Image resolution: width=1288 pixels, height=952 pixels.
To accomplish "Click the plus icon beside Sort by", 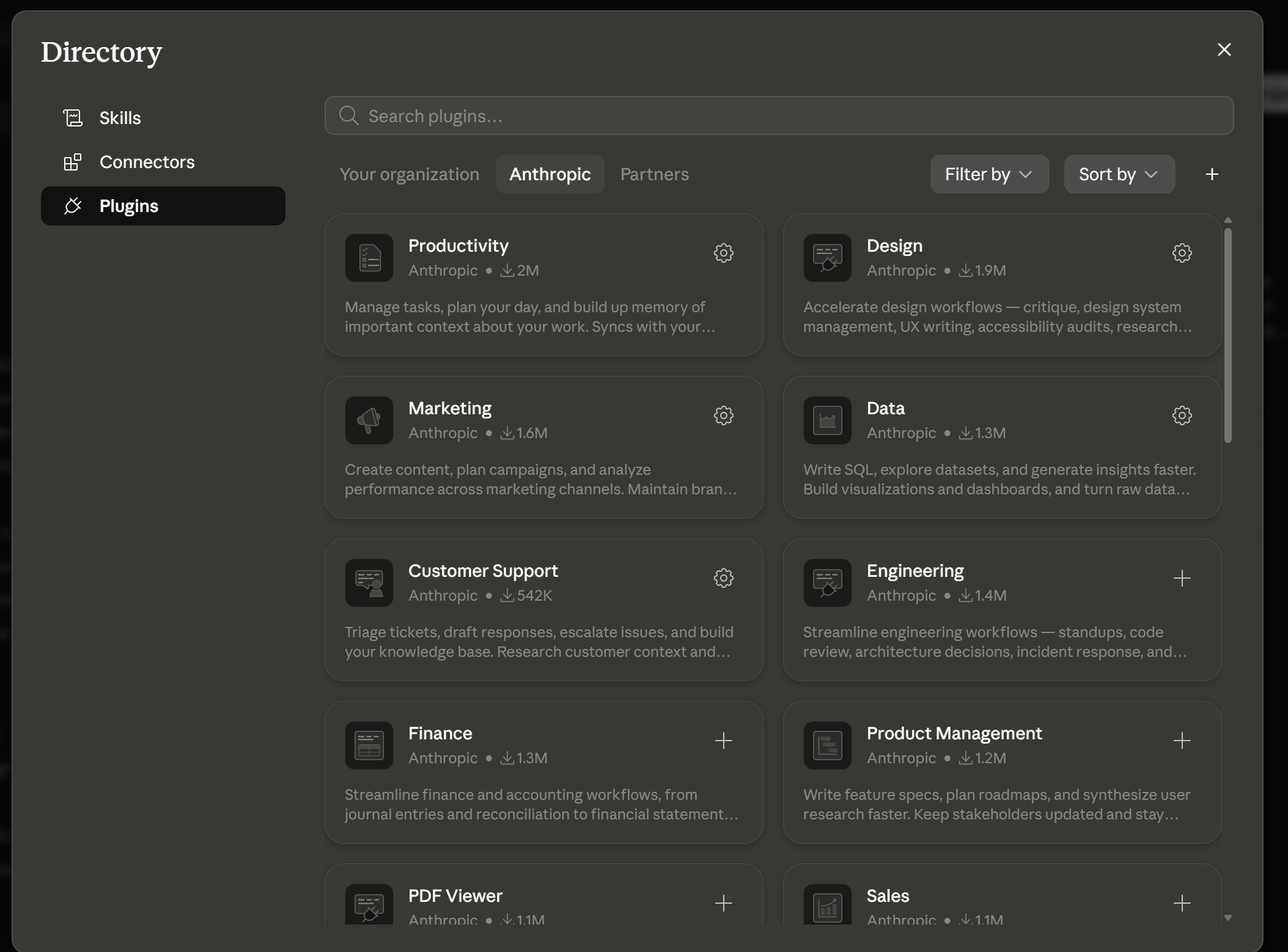I will [x=1212, y=174].
